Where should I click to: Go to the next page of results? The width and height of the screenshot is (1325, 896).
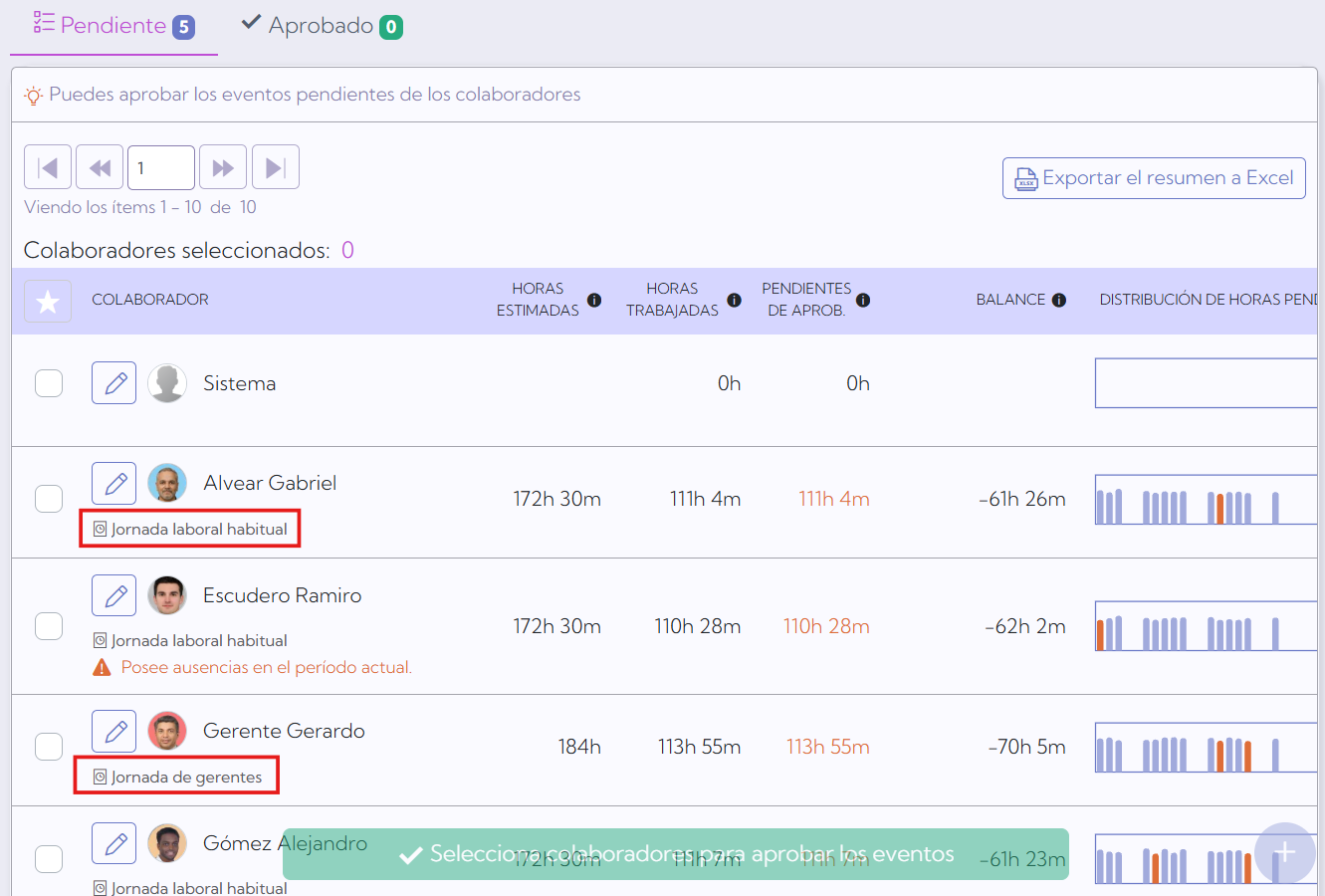223,167
